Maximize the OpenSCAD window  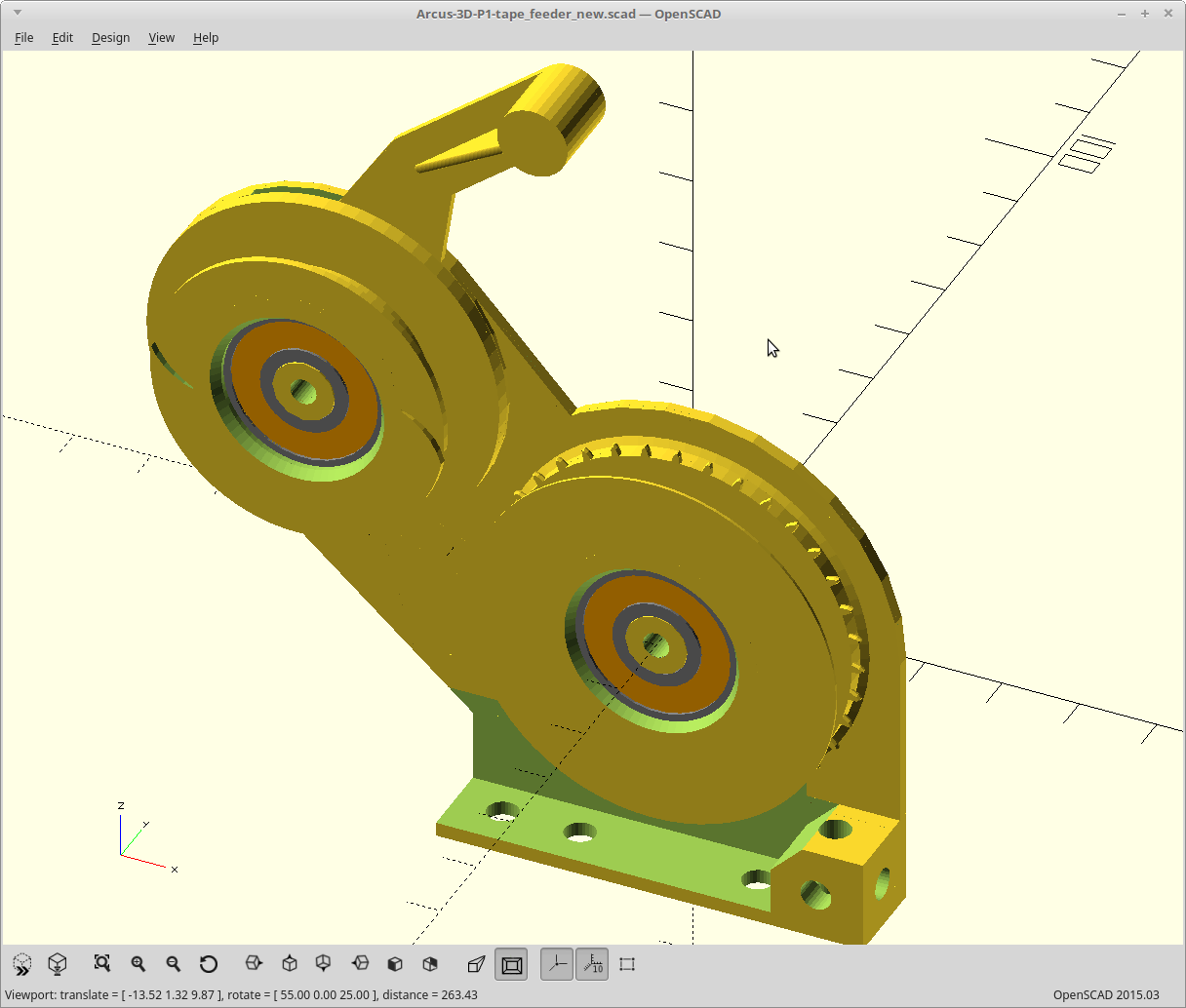click(1145, 14)
